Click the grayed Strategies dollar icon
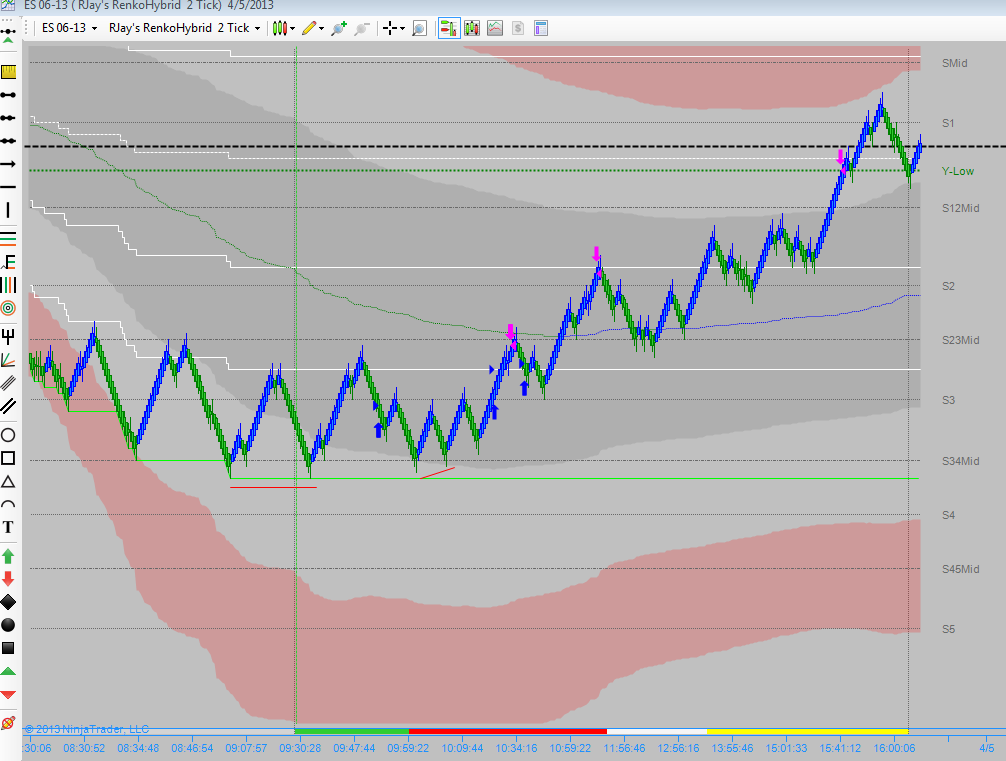 click(518, 28)
